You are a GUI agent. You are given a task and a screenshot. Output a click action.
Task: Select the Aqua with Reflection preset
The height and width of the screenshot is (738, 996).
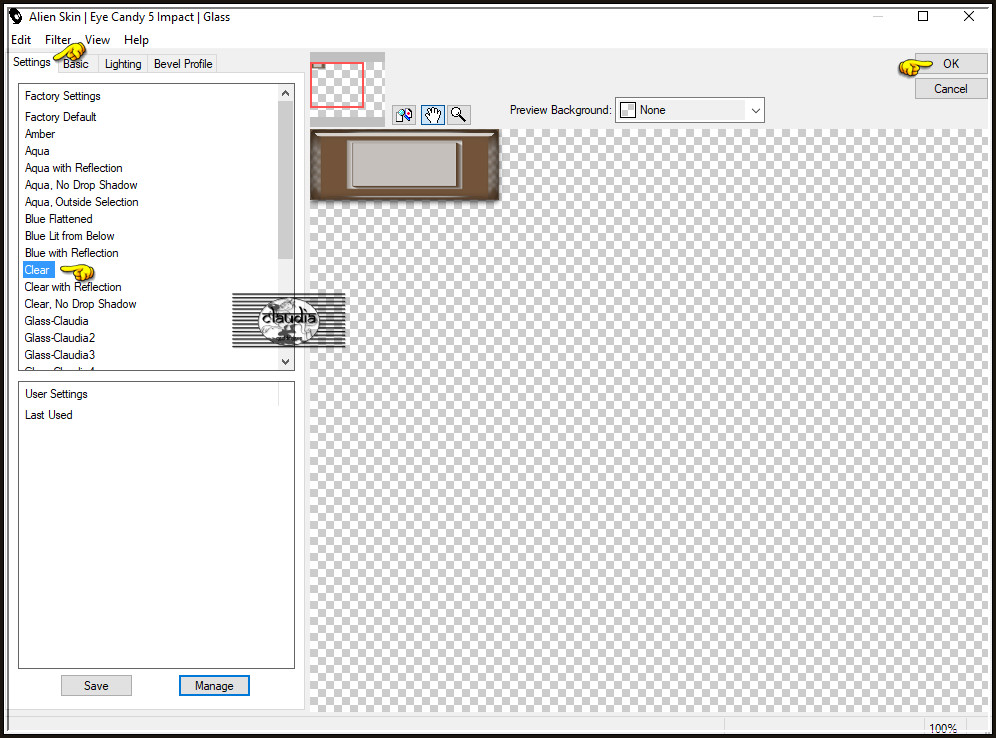click(x=74, y=168)
